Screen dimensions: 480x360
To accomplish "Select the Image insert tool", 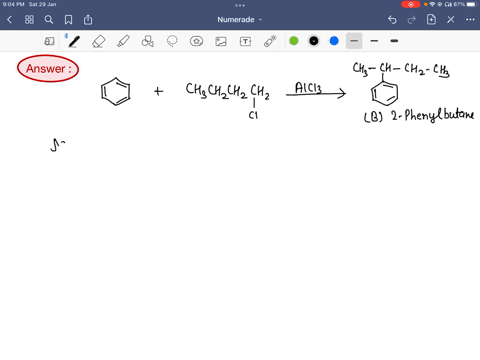I will point(221,41).
